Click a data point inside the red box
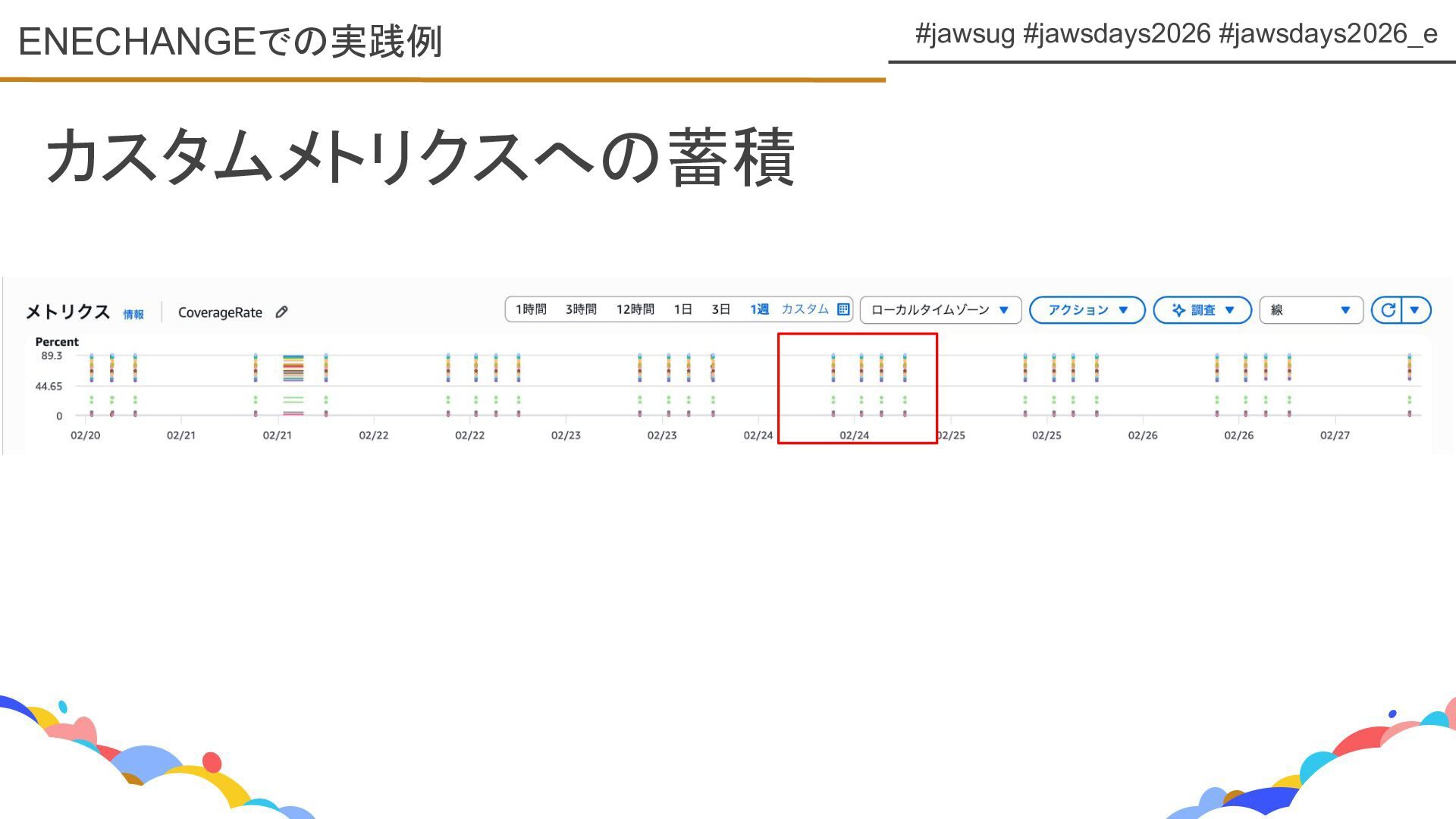 point(861,369)
